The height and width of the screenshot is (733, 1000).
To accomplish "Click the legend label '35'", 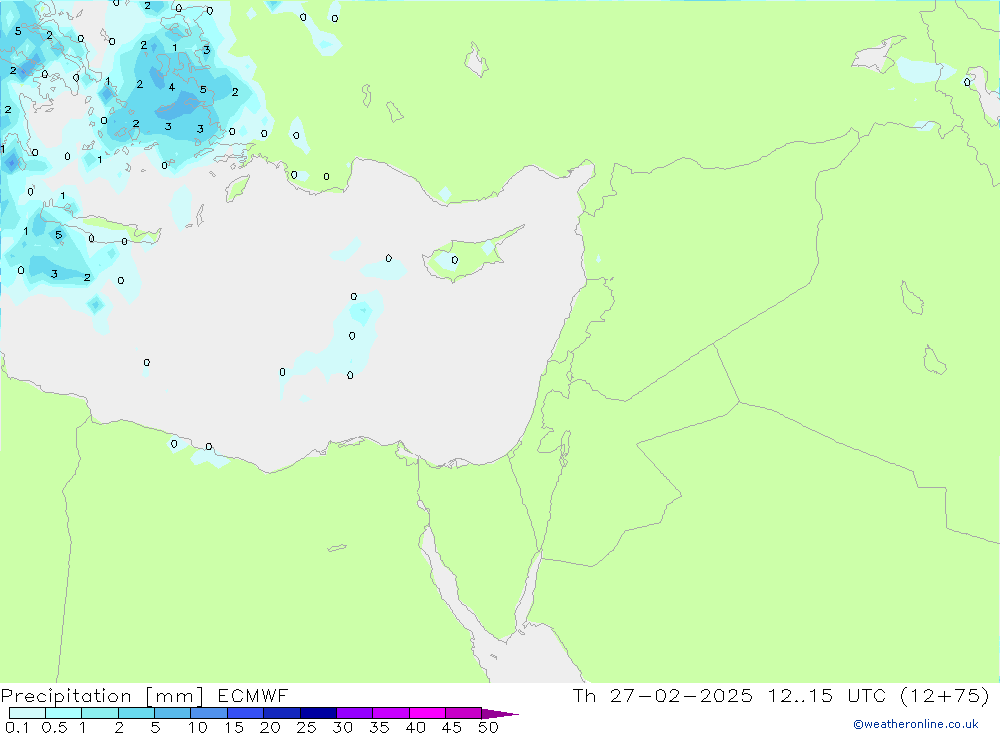I will 379,727.
